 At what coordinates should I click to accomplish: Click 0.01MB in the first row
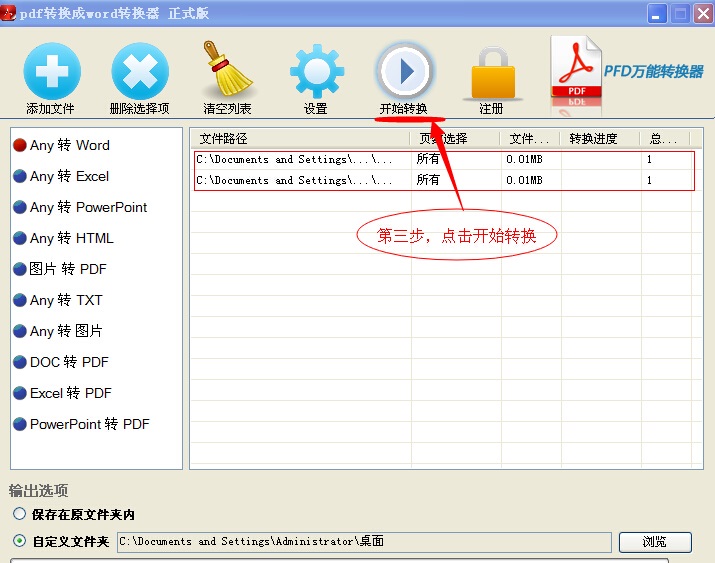524,159
